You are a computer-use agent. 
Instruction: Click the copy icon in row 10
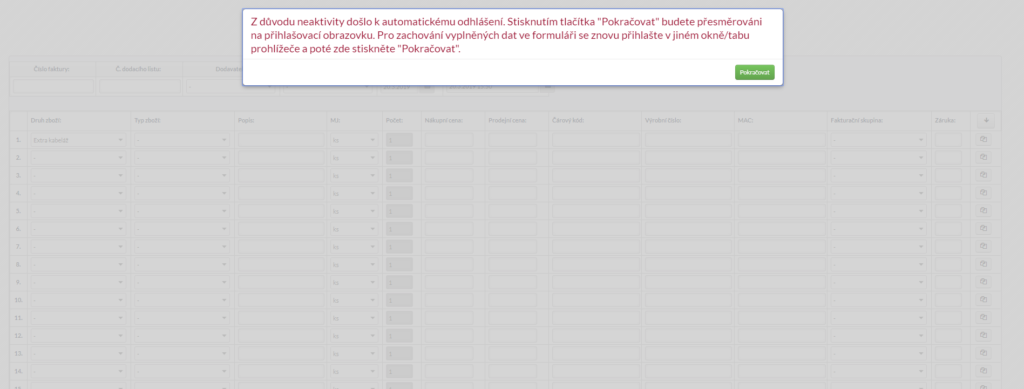pyautogui.click(x=985, y=300)
